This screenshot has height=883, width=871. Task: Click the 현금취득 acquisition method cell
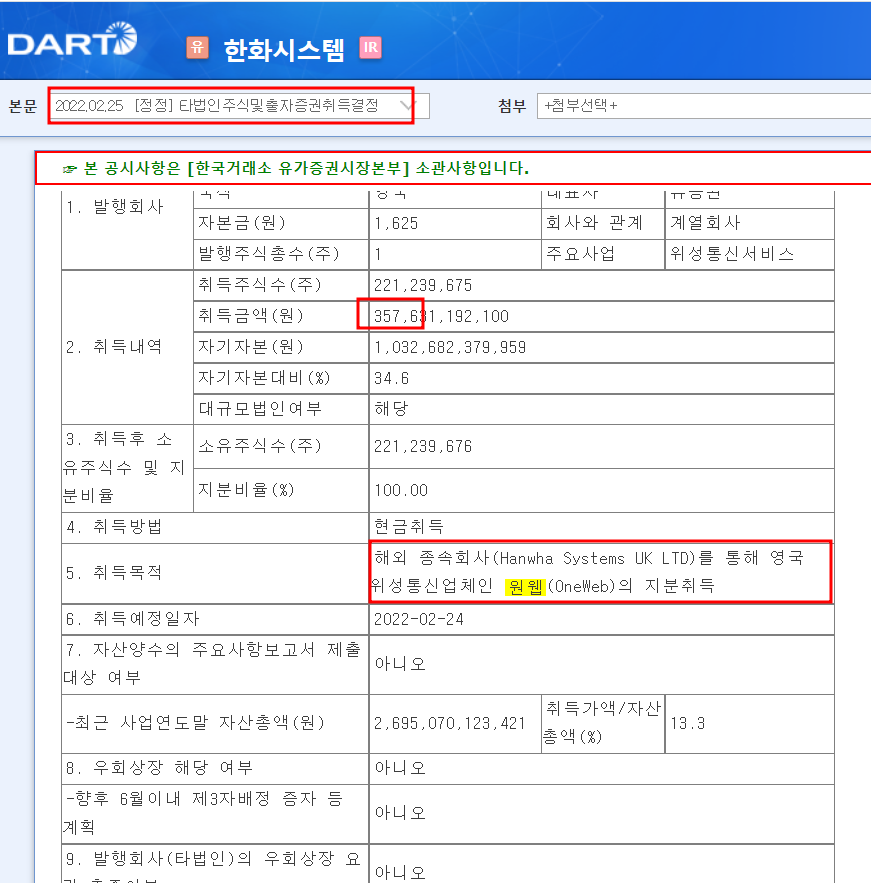(x=601, y=527)
